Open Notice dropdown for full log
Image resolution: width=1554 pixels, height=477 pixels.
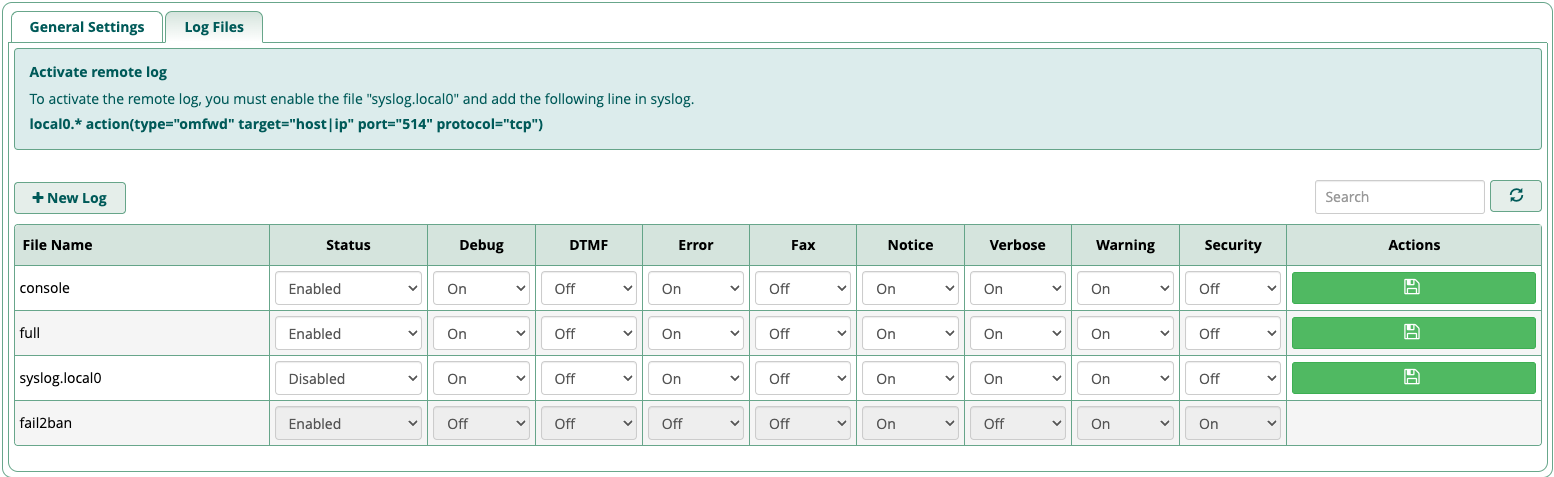(910, 333)
